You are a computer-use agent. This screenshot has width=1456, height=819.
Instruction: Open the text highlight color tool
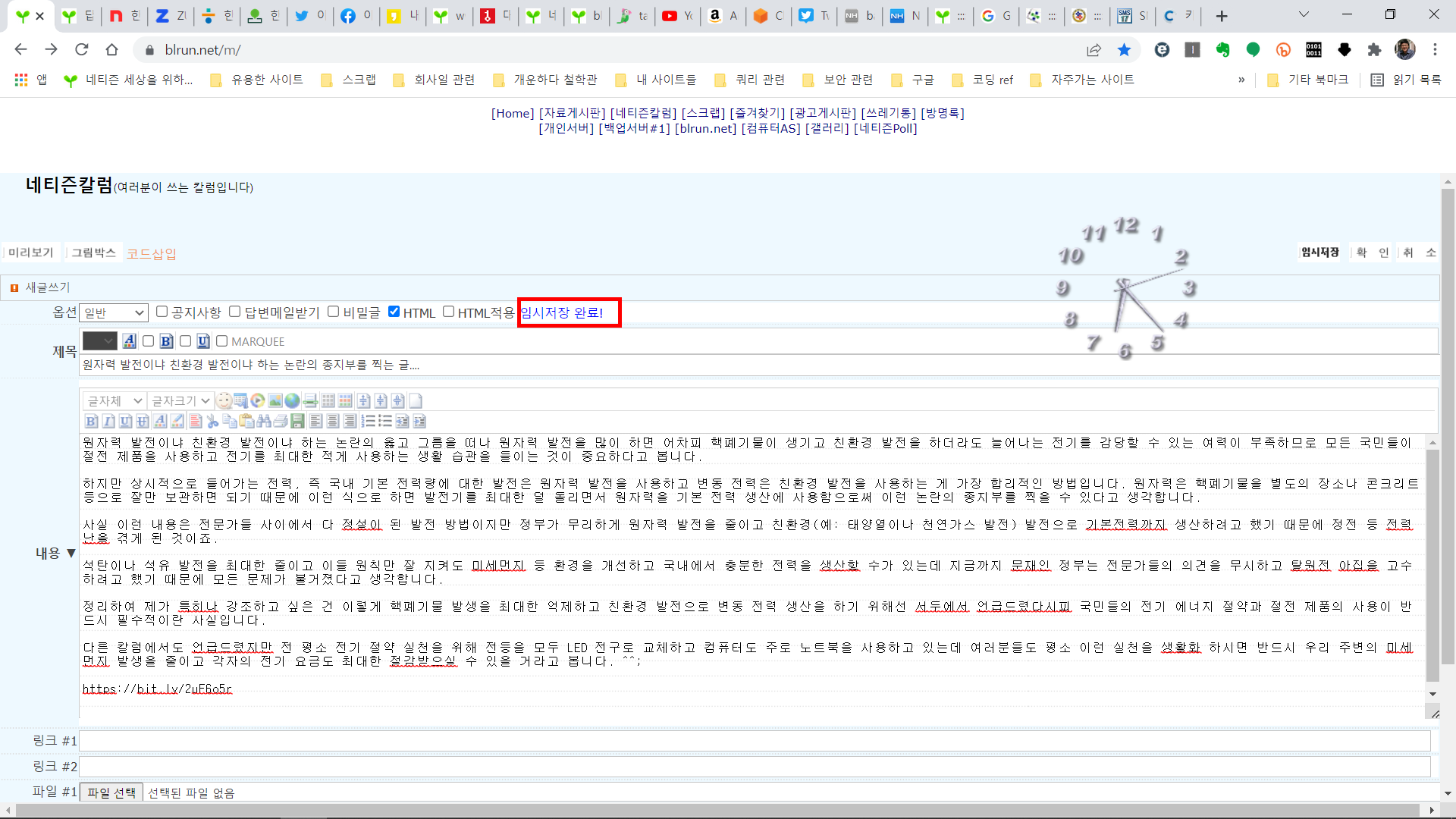click(177, 421)
